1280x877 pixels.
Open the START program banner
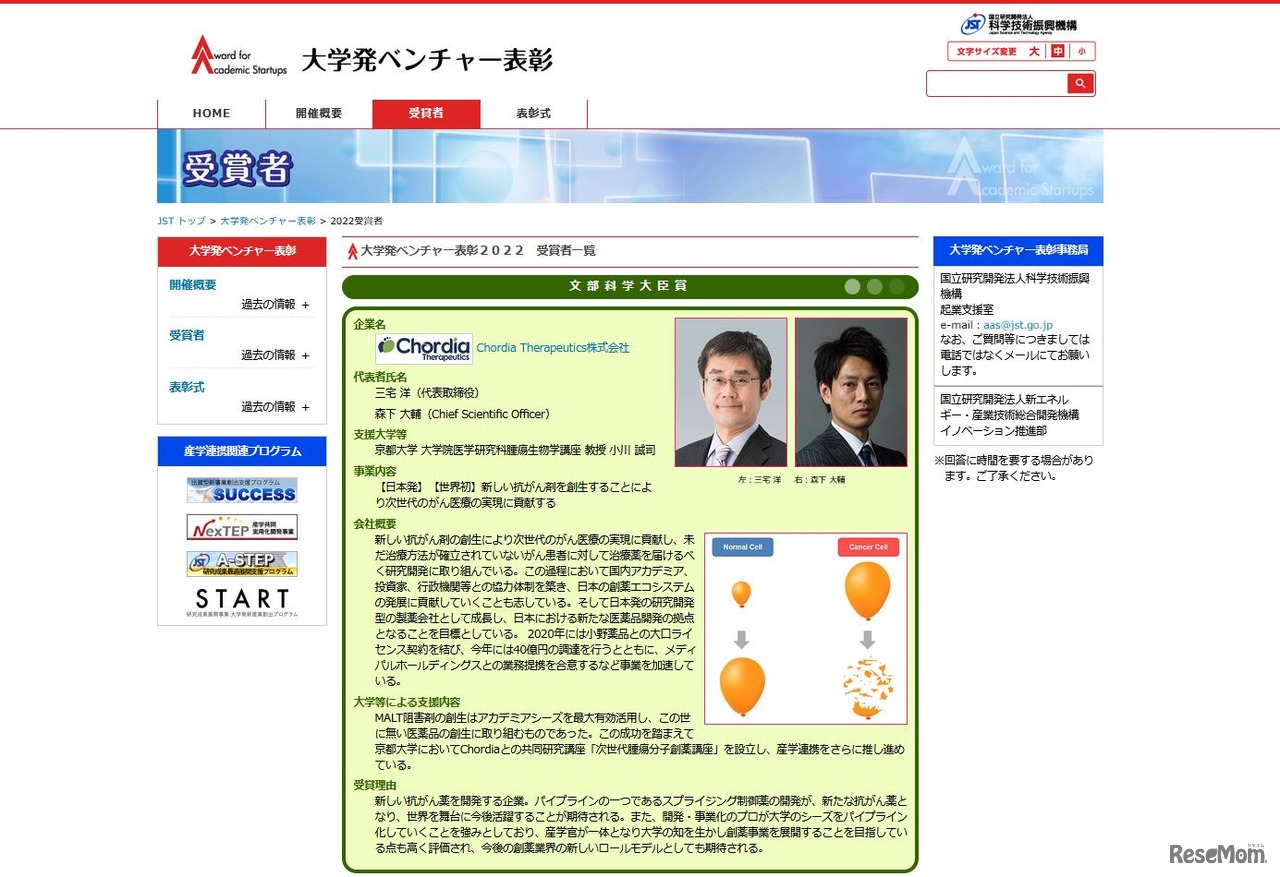tap(242, 602)
